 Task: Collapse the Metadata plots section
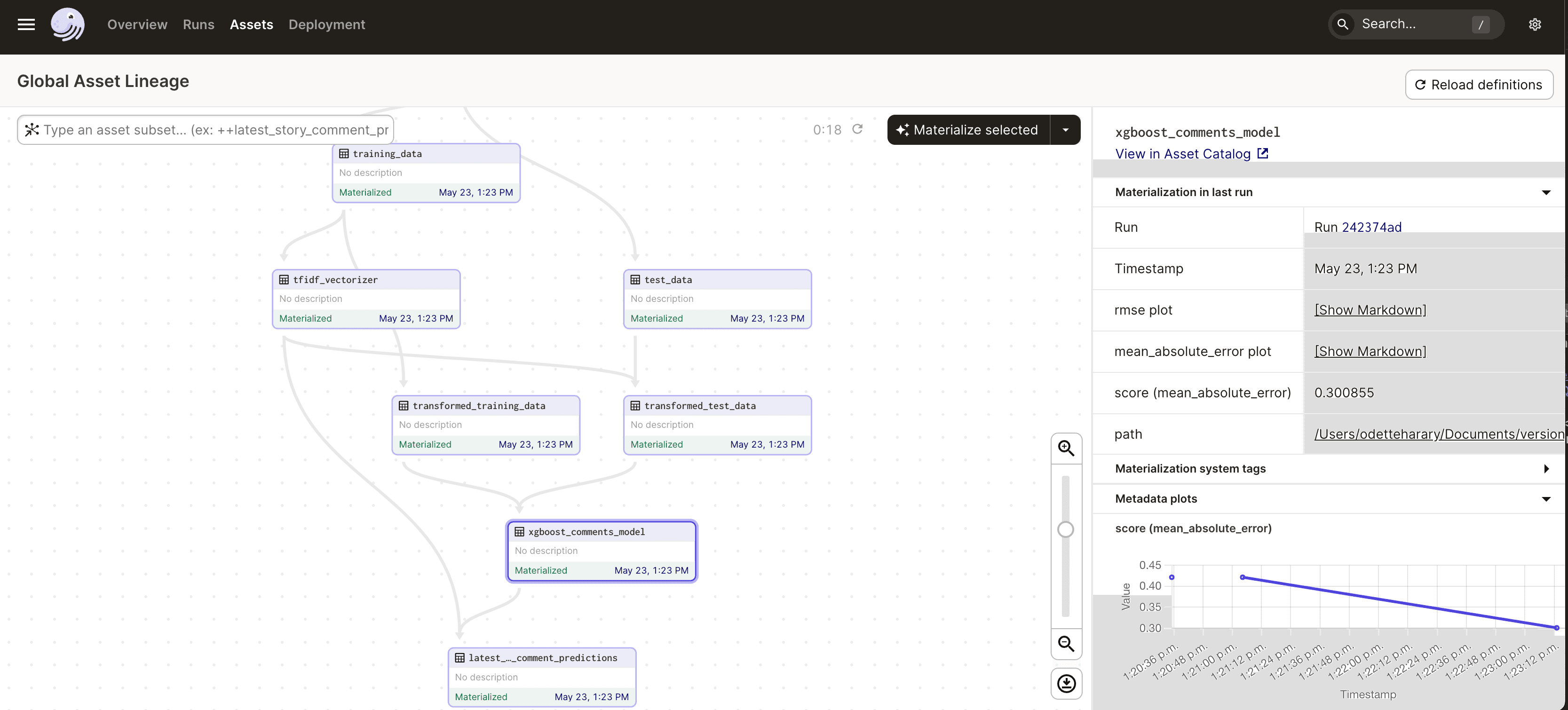pyautogui.click(x=1545, y=499)
